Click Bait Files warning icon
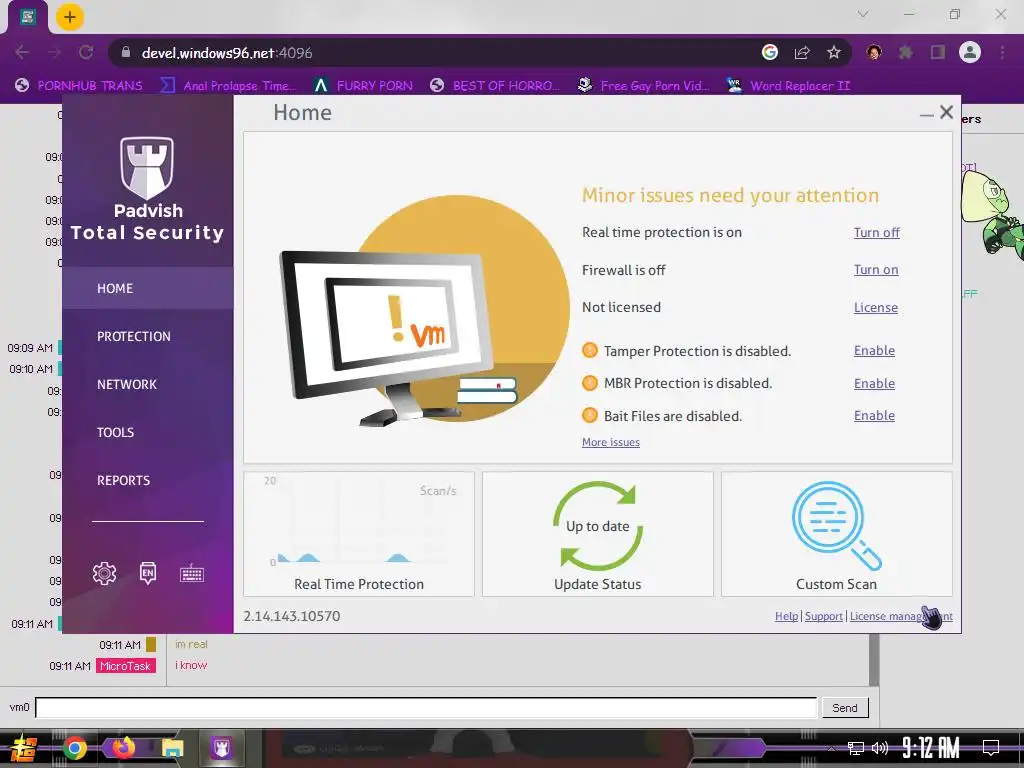This screenshot has height=768, width=1024. [590, 415]
